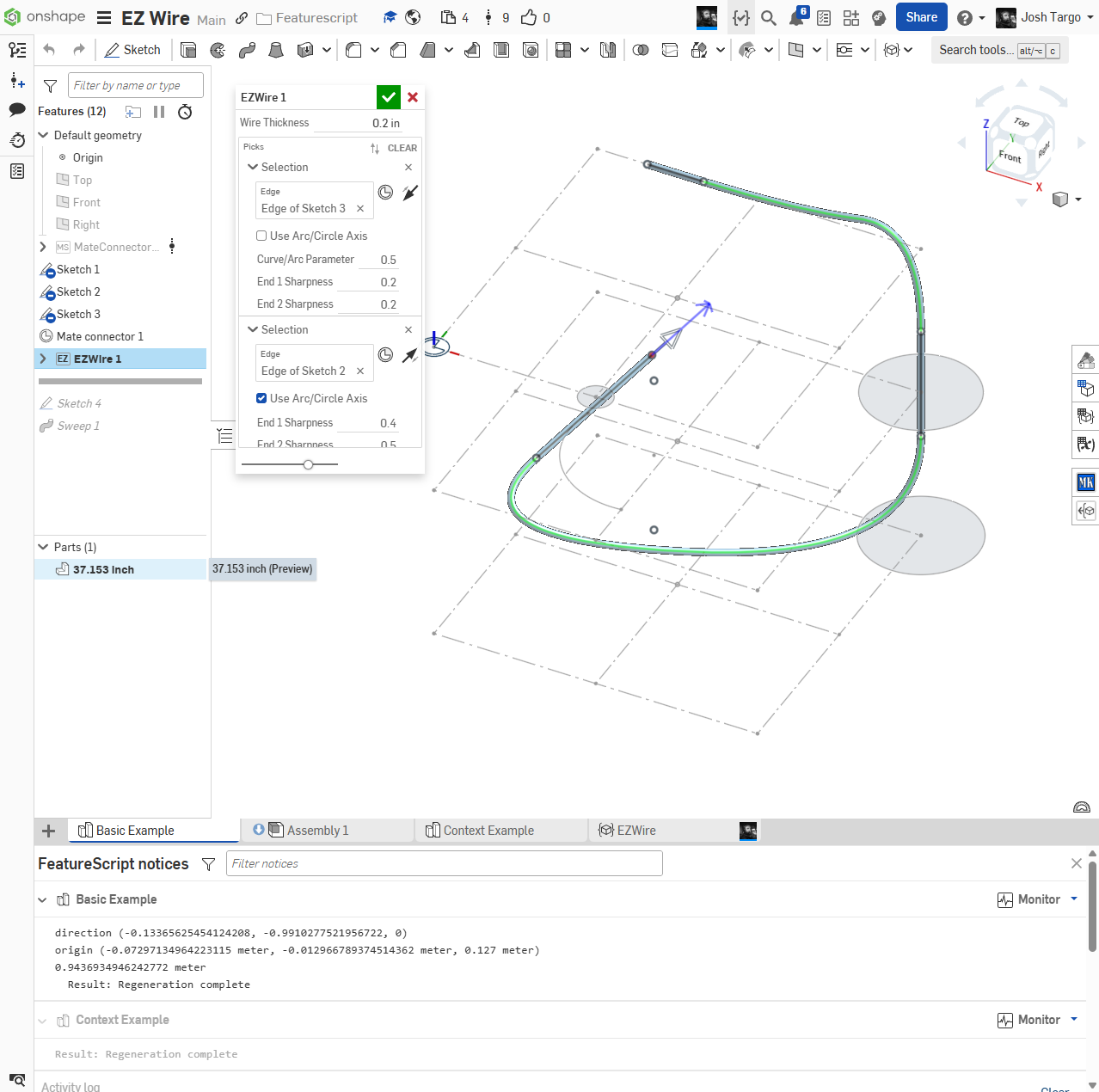
Task: Click the Filter notices input field
Action: coord(444,863)
